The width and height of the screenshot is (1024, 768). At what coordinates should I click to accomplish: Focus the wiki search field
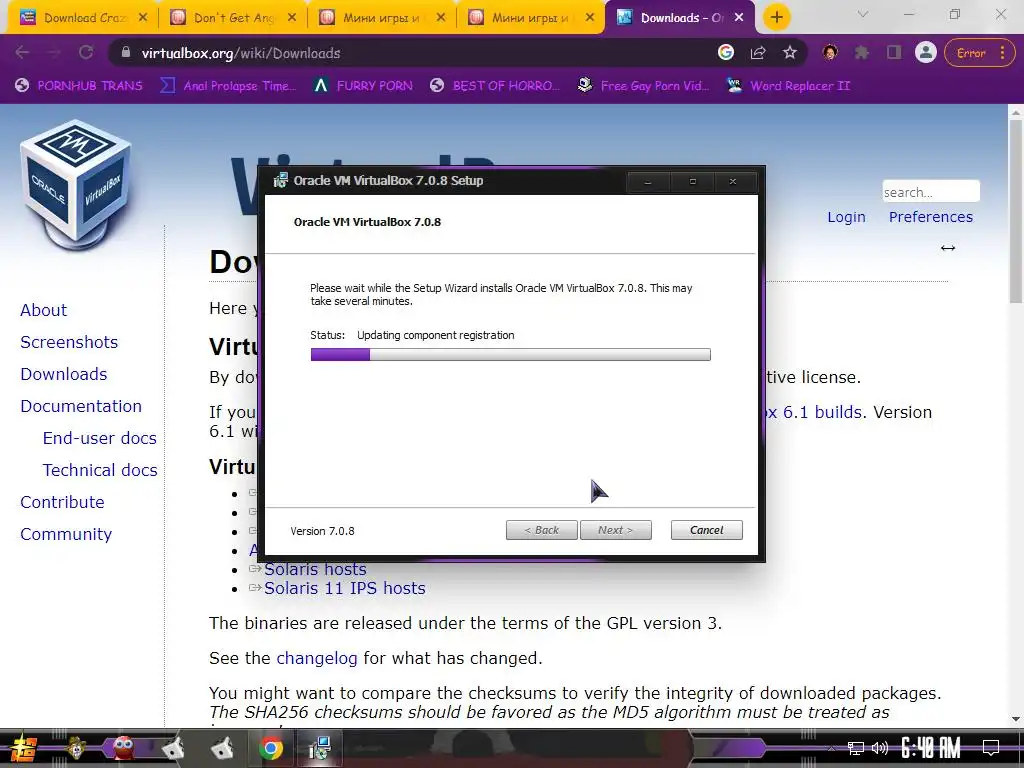click(931, 192)
